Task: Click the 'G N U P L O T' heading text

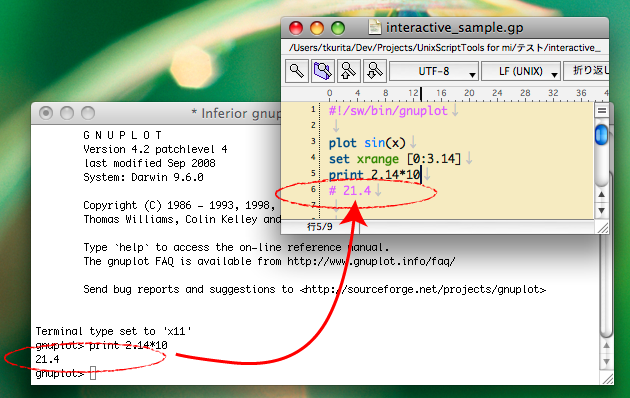Action: click(123, 135)
